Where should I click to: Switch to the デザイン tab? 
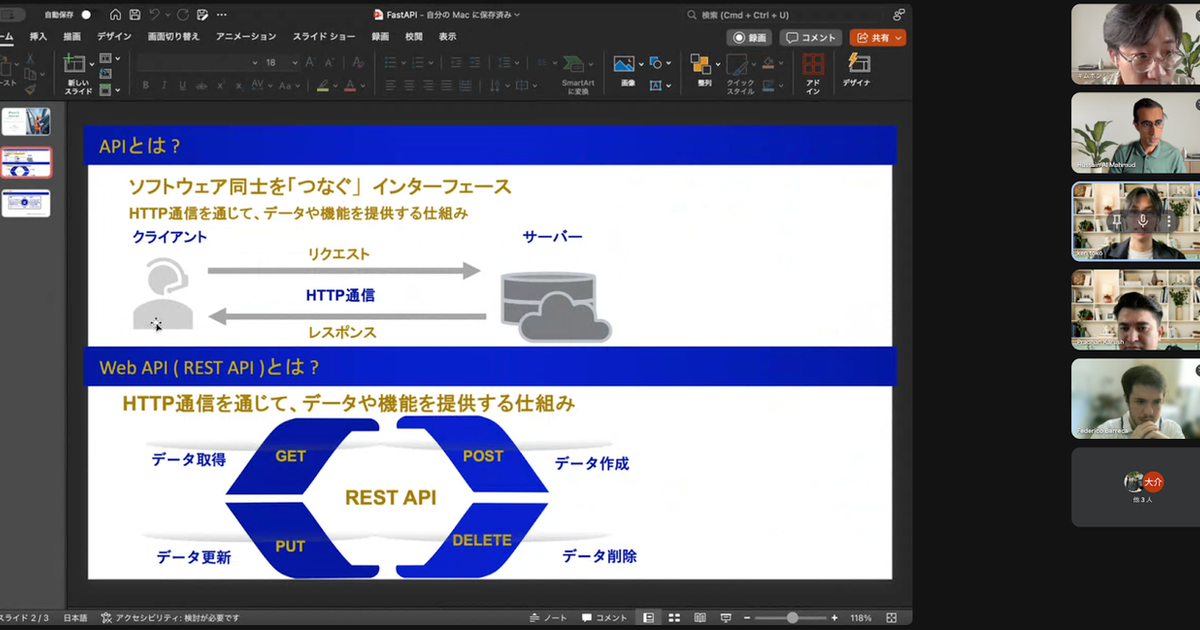[x=114, y=37]
